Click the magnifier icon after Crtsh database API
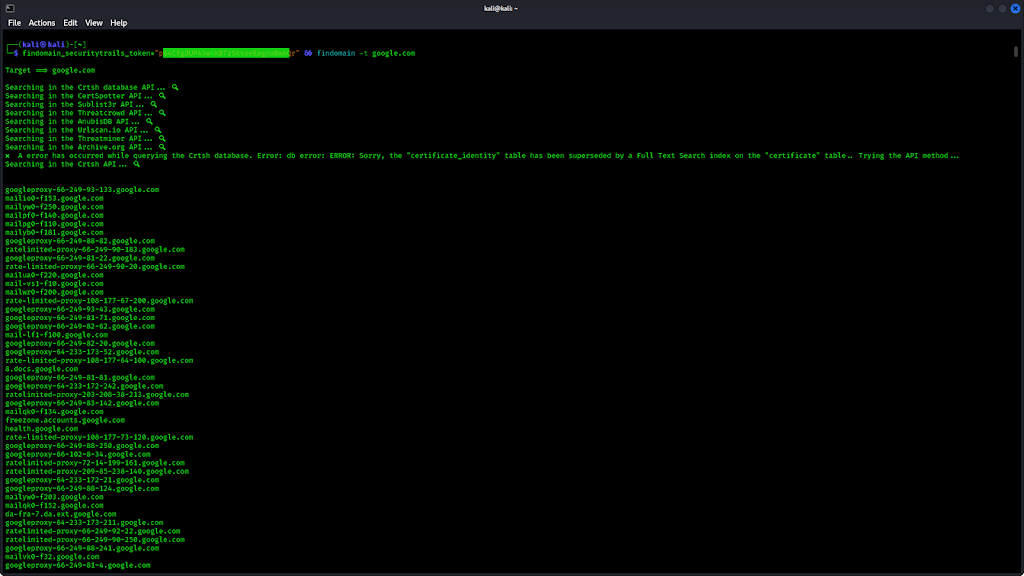The height and width of the screenshot is (576, 1024). coord(175,87)
